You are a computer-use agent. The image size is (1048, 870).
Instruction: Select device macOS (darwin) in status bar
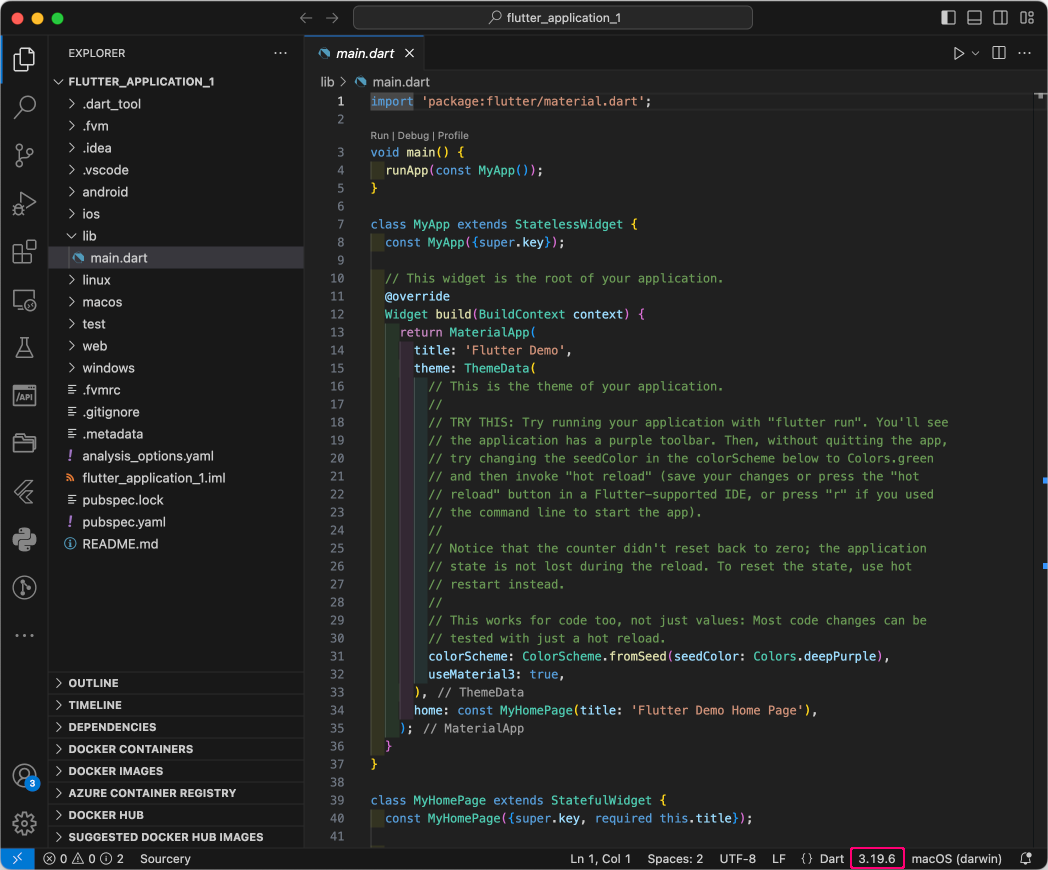956,859
